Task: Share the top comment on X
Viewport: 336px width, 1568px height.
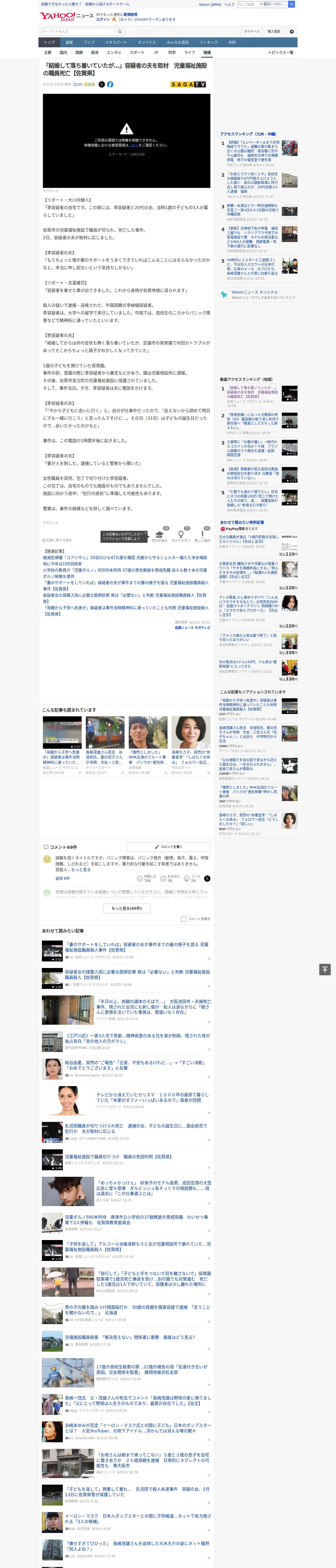Action: click(x=207, y=878)
